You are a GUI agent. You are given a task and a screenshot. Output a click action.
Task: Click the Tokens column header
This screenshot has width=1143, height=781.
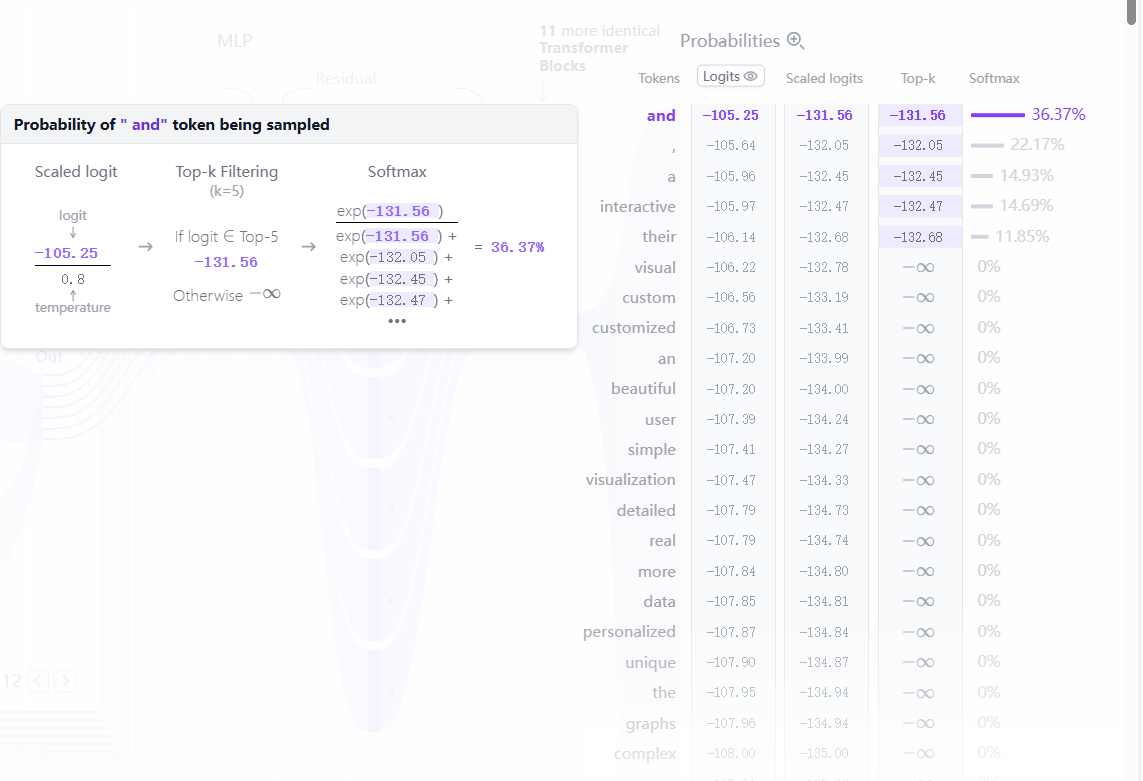click(659, 78)
